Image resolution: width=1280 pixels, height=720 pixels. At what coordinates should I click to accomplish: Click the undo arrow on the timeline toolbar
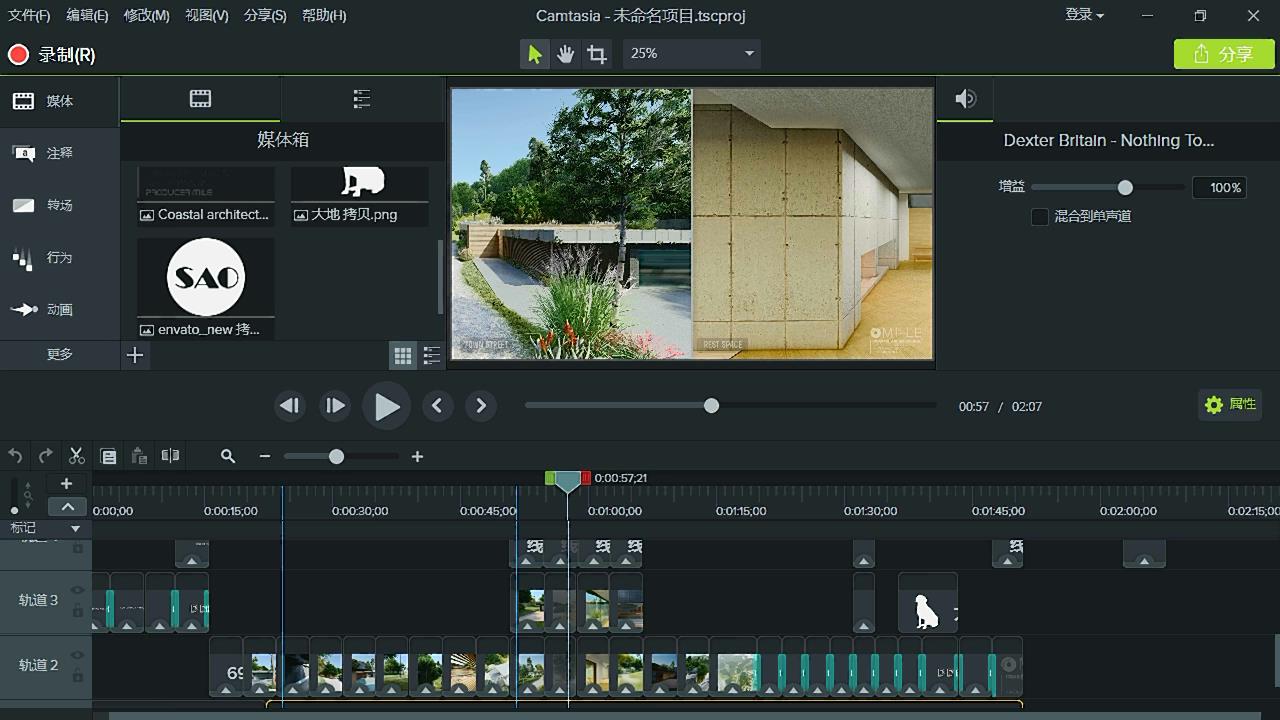[x=15, y=456]
